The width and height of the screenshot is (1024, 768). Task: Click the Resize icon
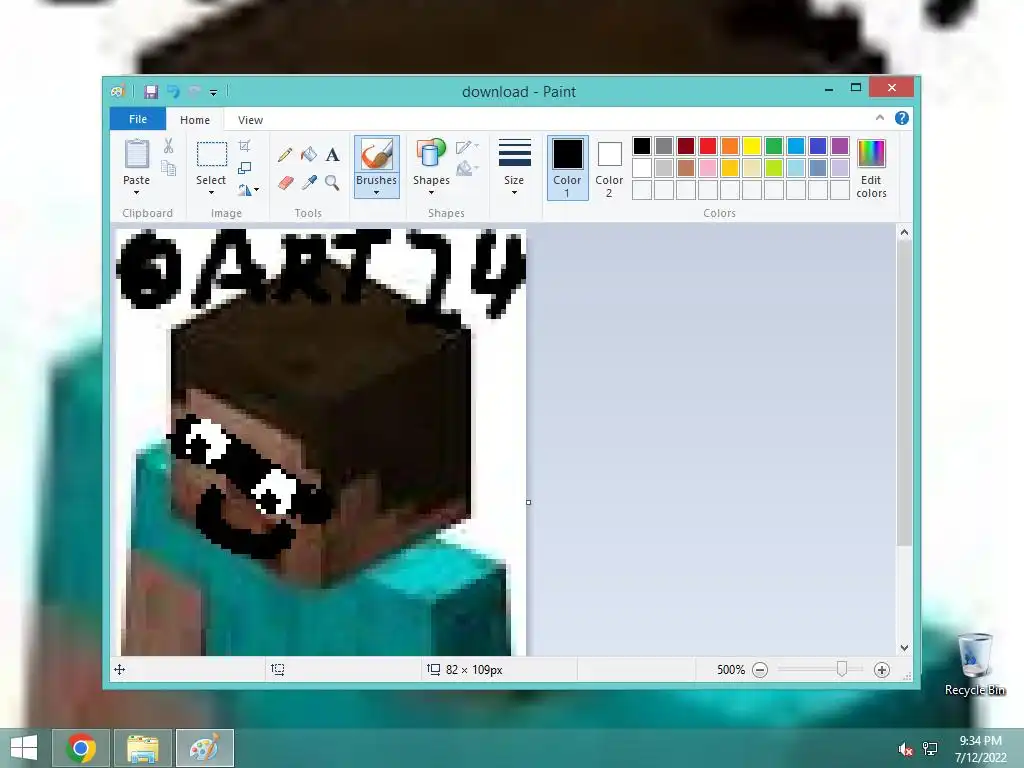tap(244, 168)
